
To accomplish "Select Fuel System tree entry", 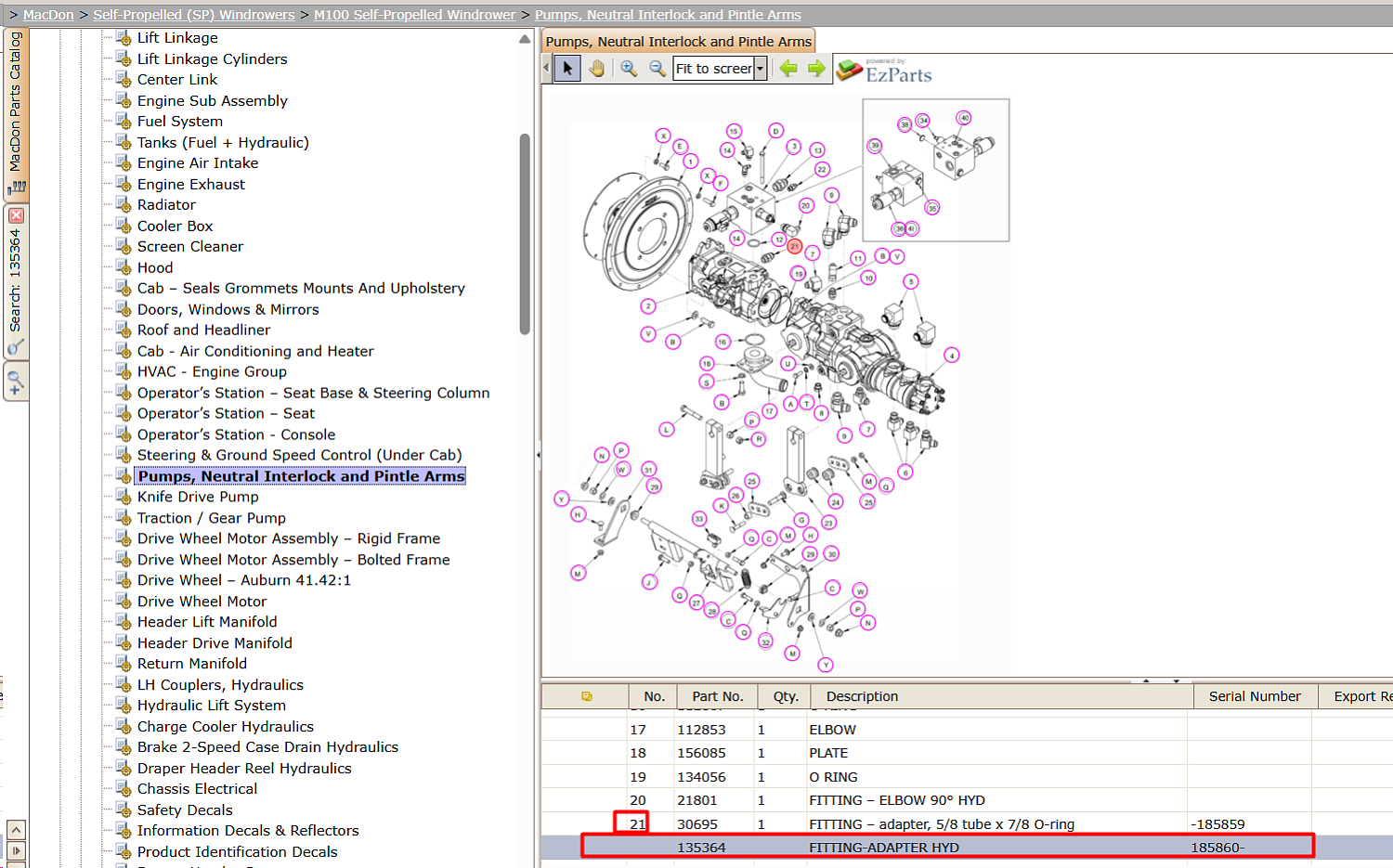I will tap(180, 122).
